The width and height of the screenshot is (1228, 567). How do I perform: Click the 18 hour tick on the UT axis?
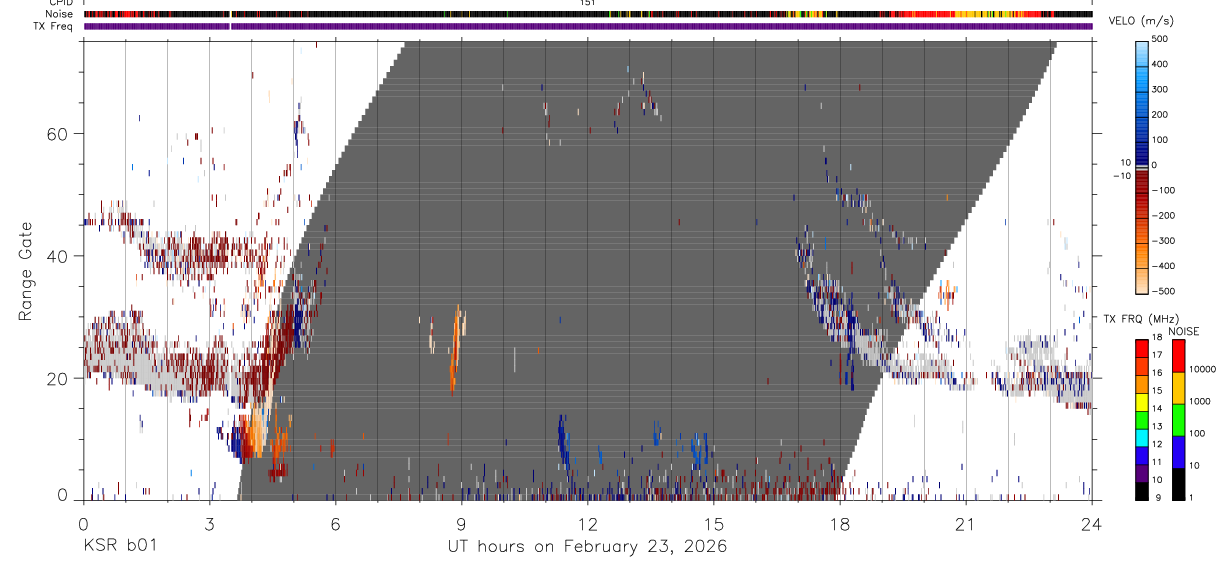pos(839,524)
